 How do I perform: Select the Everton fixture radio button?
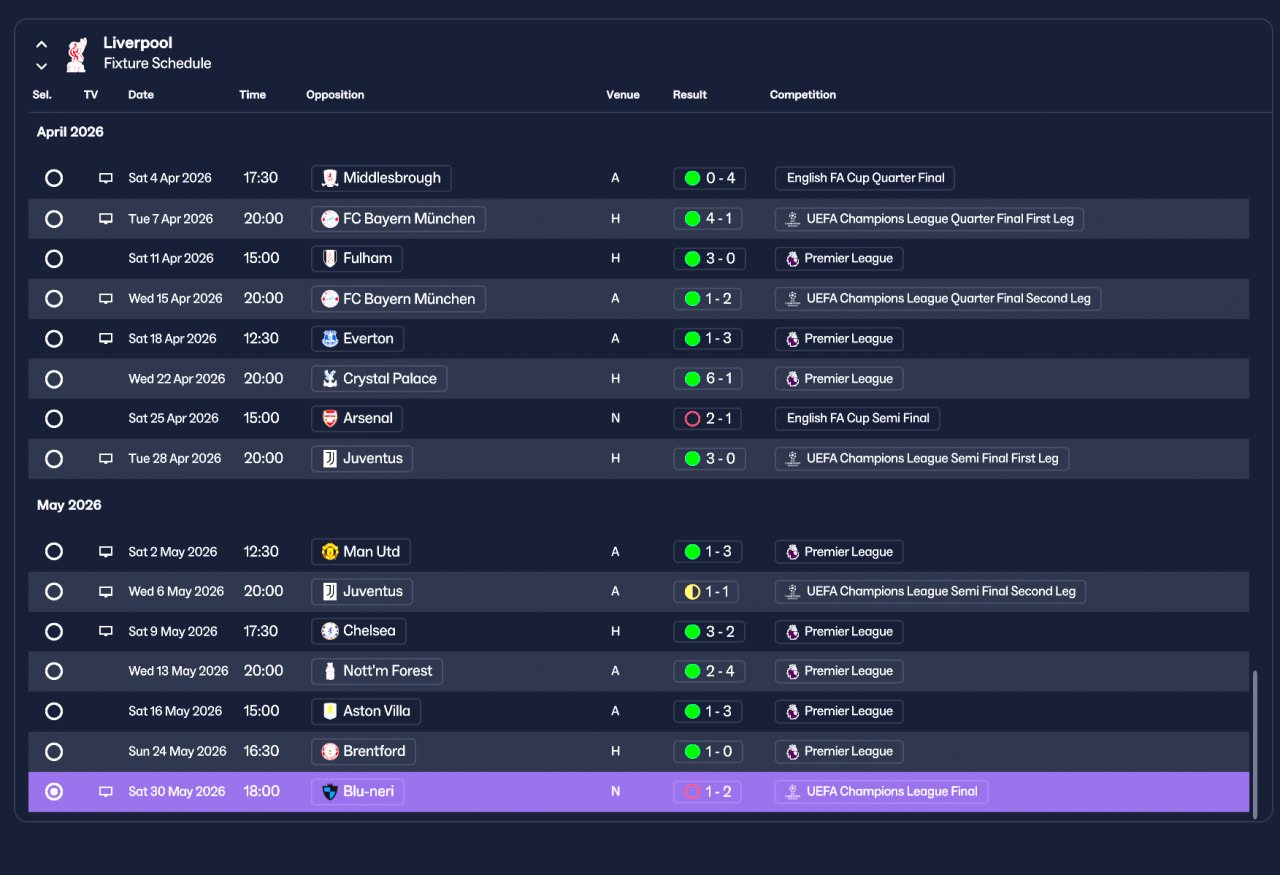click(54, 339)
